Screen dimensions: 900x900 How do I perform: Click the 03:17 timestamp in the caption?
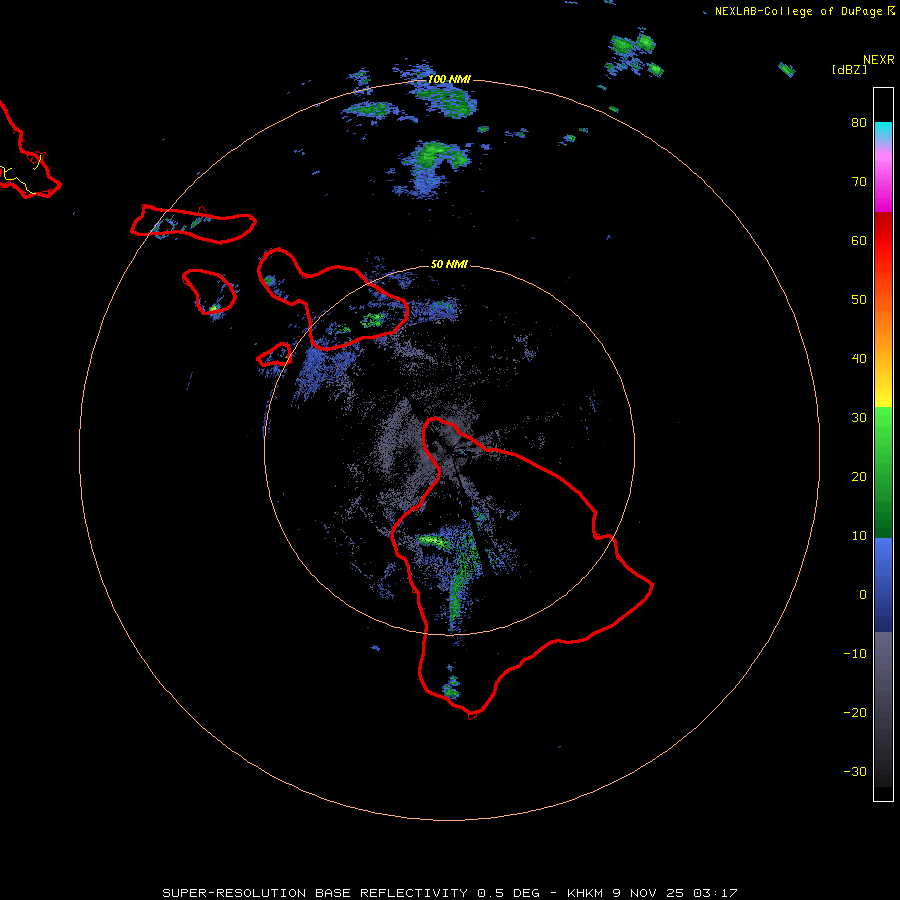pos(715,893)
